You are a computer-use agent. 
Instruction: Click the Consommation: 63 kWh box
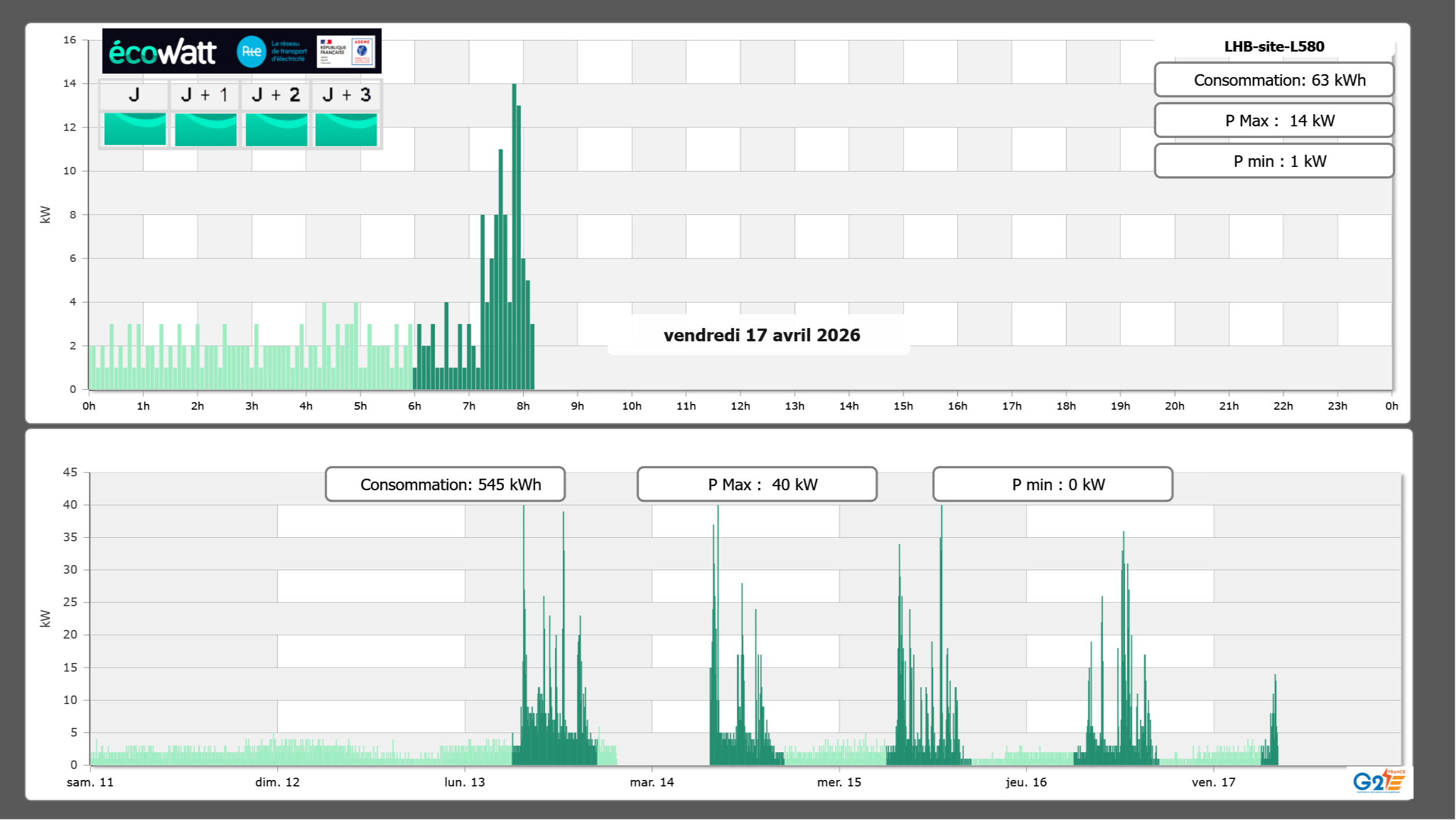1274,80
